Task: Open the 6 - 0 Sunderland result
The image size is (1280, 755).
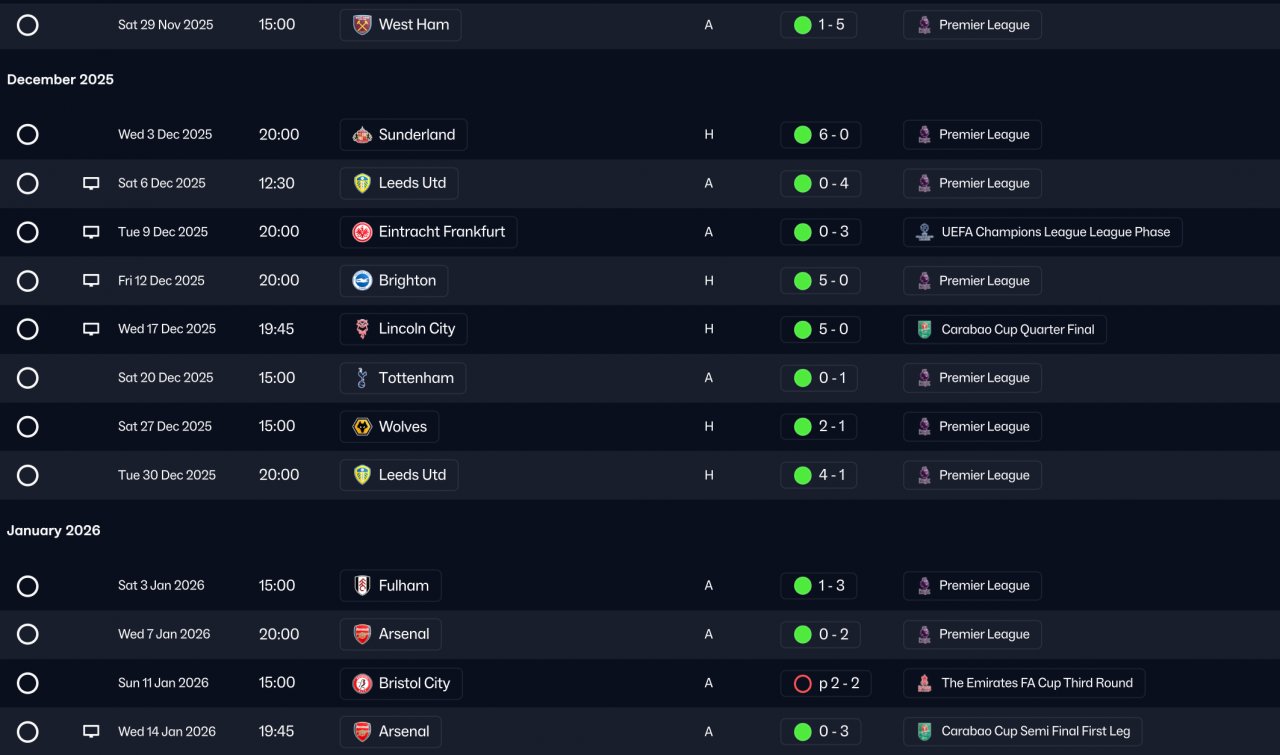Action: [819, 135]
